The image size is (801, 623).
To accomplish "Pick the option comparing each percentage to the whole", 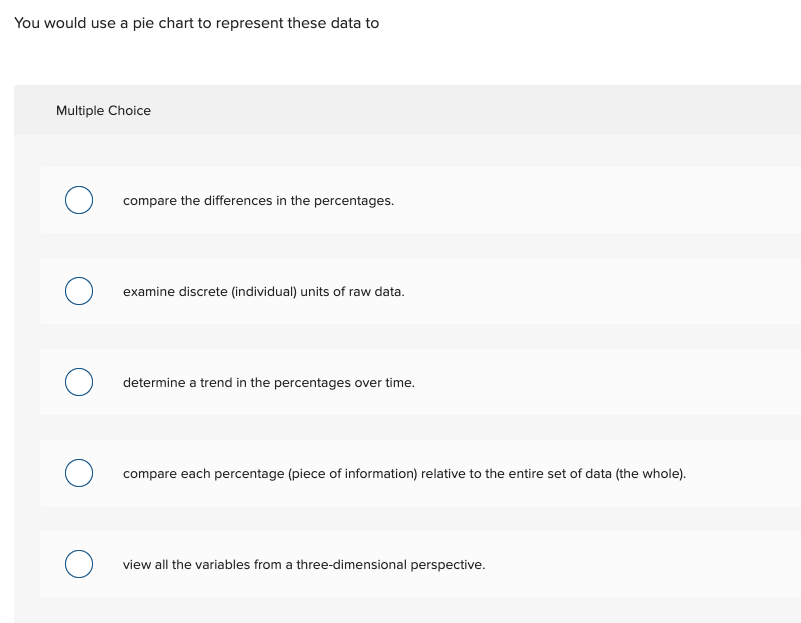I will [79, 473].
